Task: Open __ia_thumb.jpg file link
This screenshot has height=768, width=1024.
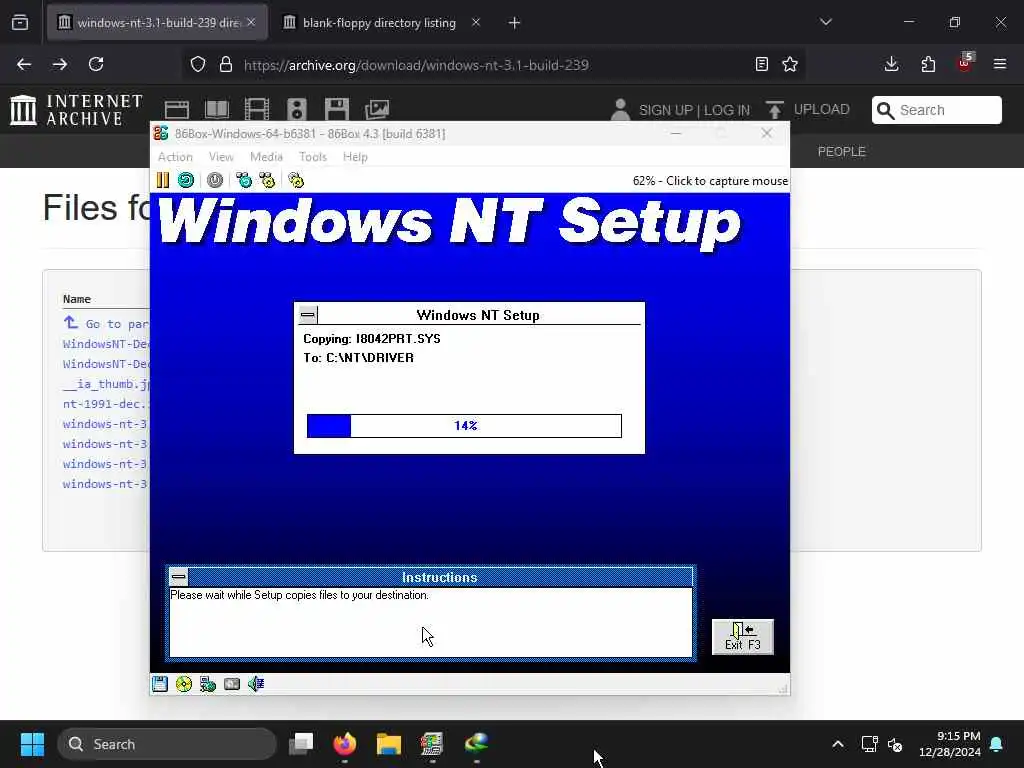Action: [106, 384]
